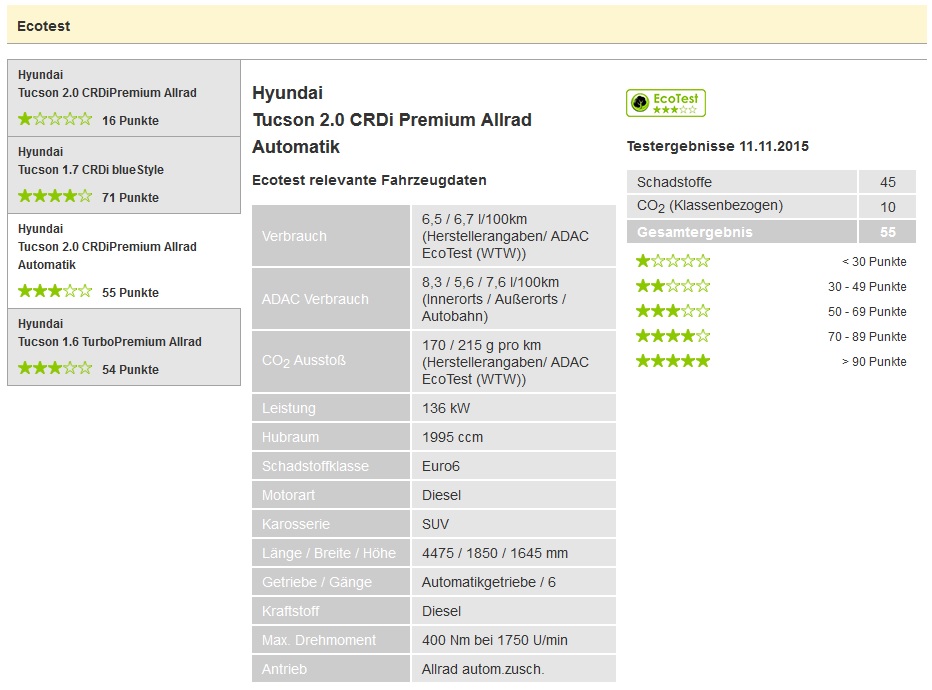The image size is (932, 690).
Task: Click the 'Schadstoffklasse' row label
Action: click(315, 467)
